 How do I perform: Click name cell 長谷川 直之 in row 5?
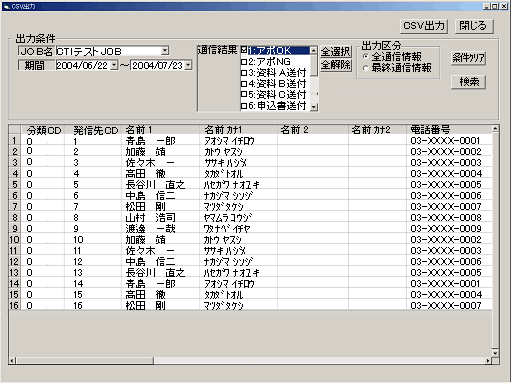click(161, 184)
